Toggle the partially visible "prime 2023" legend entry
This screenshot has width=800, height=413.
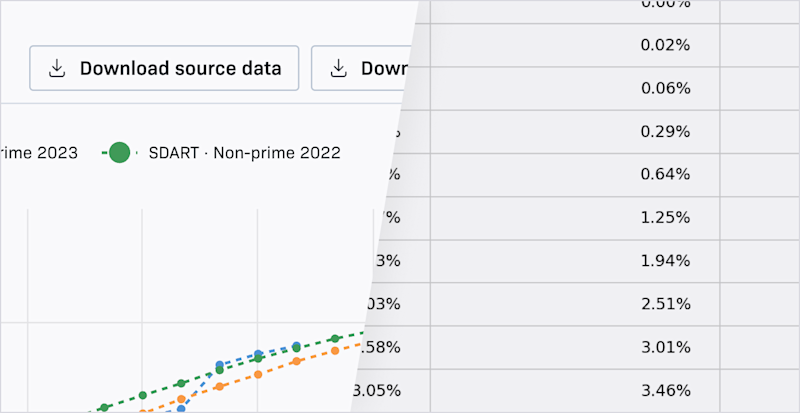coord(39,153)
